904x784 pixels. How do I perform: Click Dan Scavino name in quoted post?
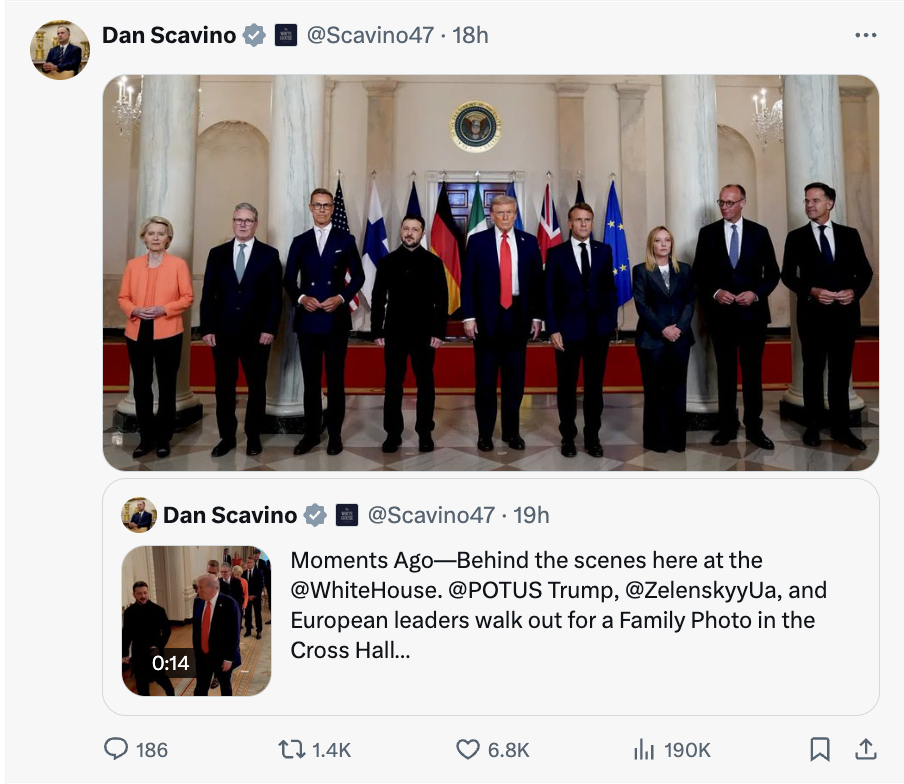pos(229,515)
